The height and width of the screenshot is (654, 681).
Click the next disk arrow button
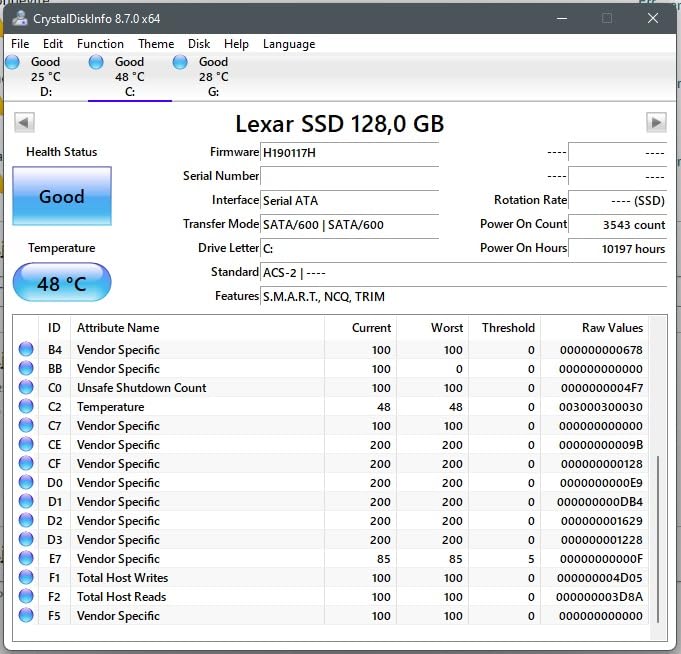(656, 122)
